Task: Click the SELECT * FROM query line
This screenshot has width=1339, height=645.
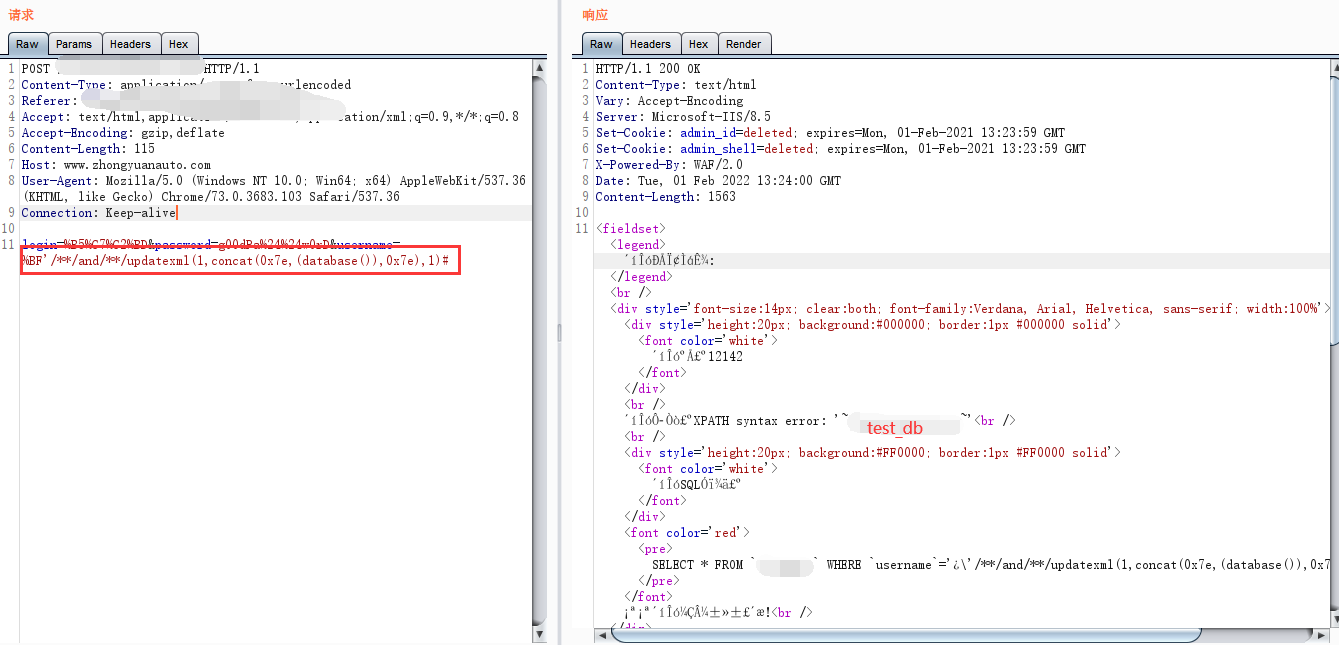Action: pos(990,565)
